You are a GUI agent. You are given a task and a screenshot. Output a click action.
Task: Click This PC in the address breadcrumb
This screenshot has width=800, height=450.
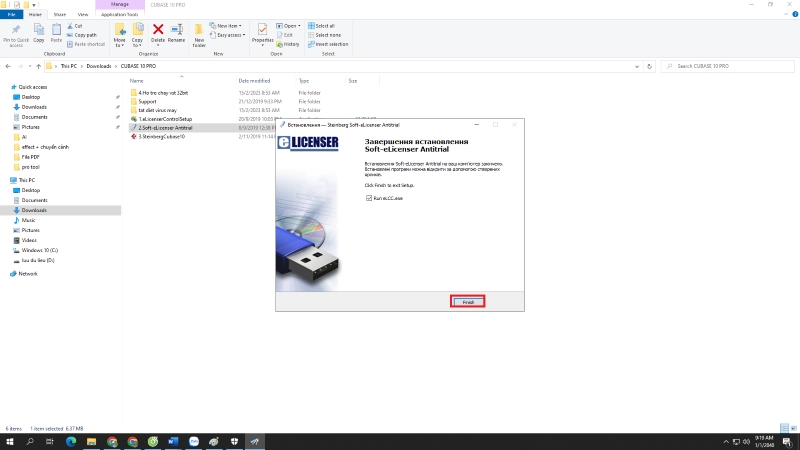click(68, 66)
